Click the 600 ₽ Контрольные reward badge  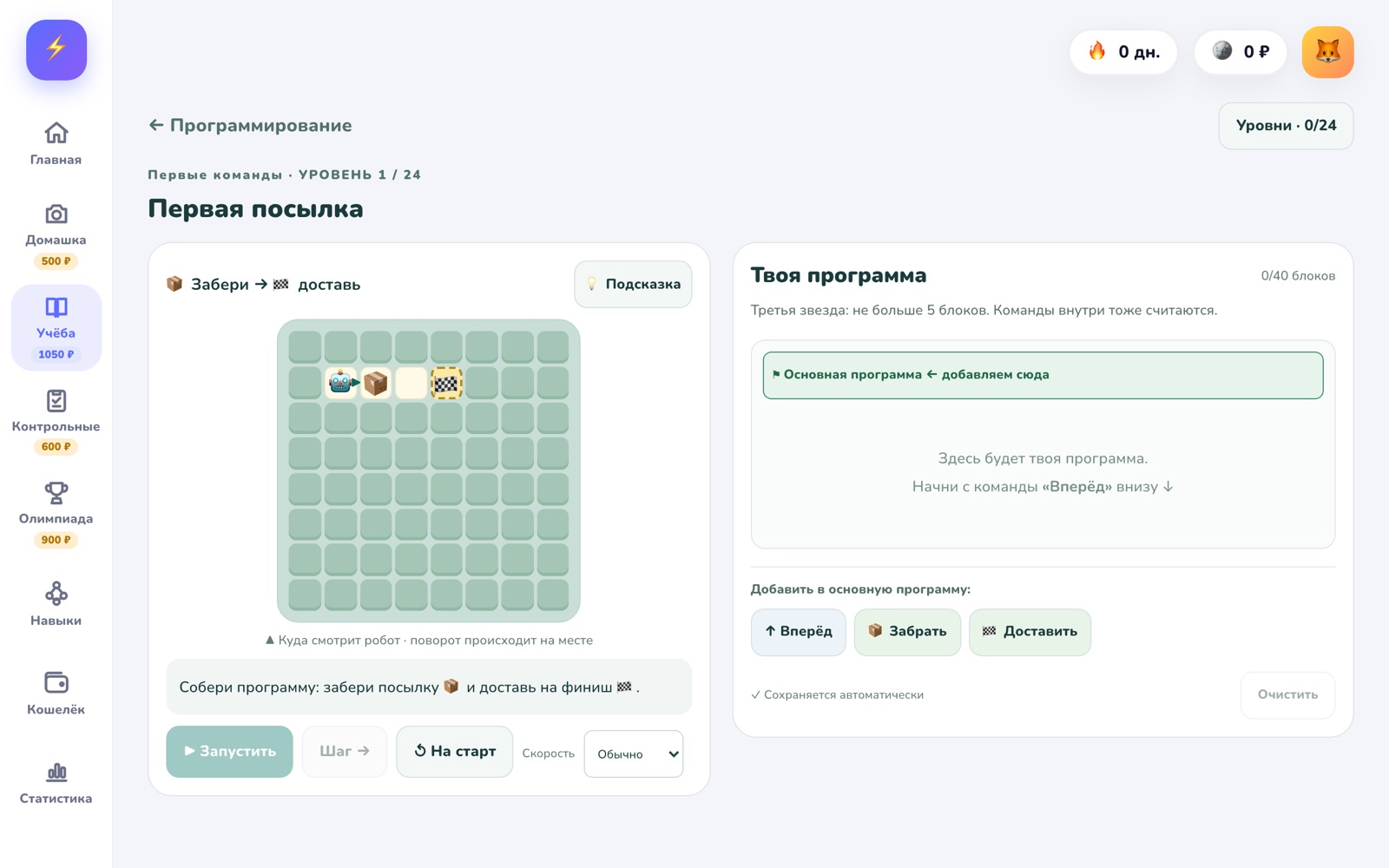[56, 447]
